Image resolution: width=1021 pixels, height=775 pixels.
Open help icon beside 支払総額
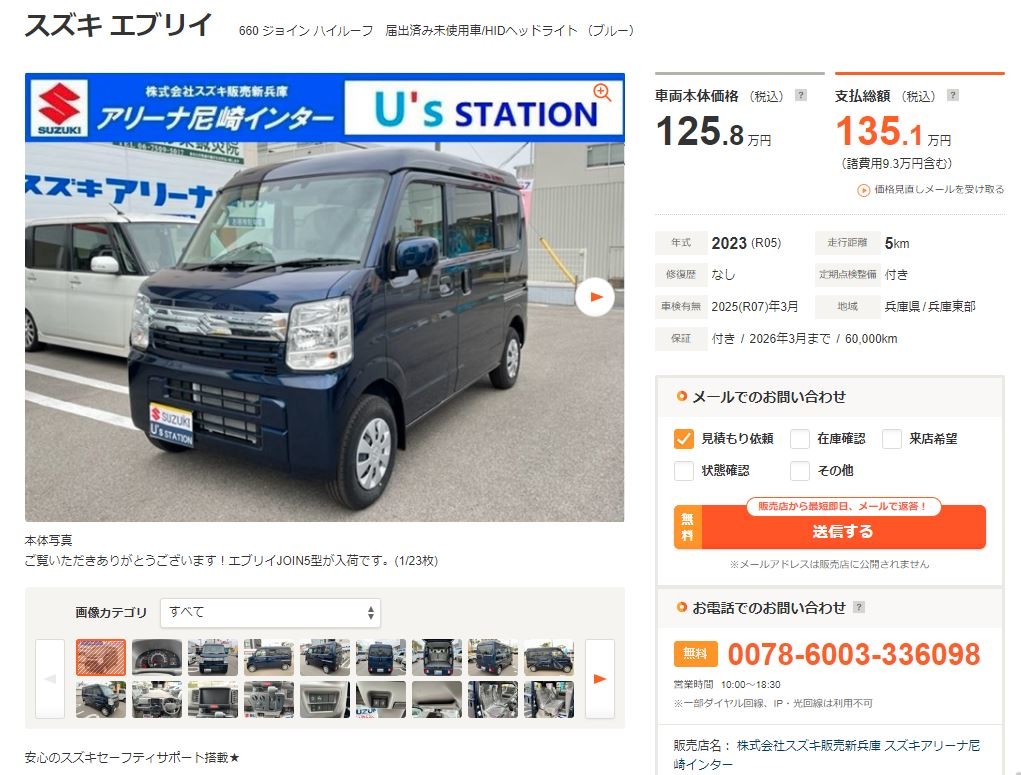pyautogui.click(x=953, y=95)
